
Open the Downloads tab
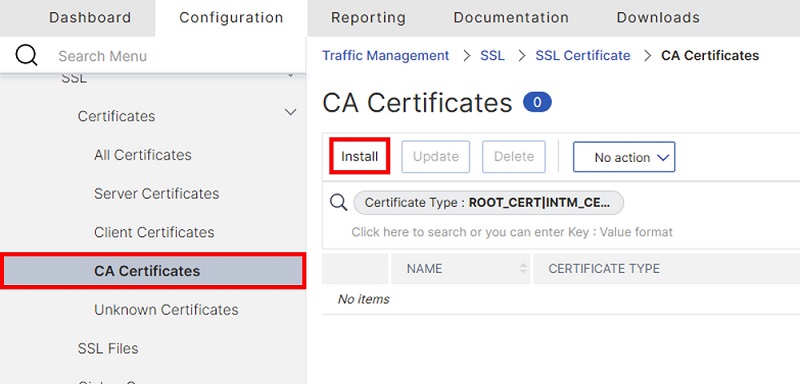pyautogui.click(x=658, y=18)
